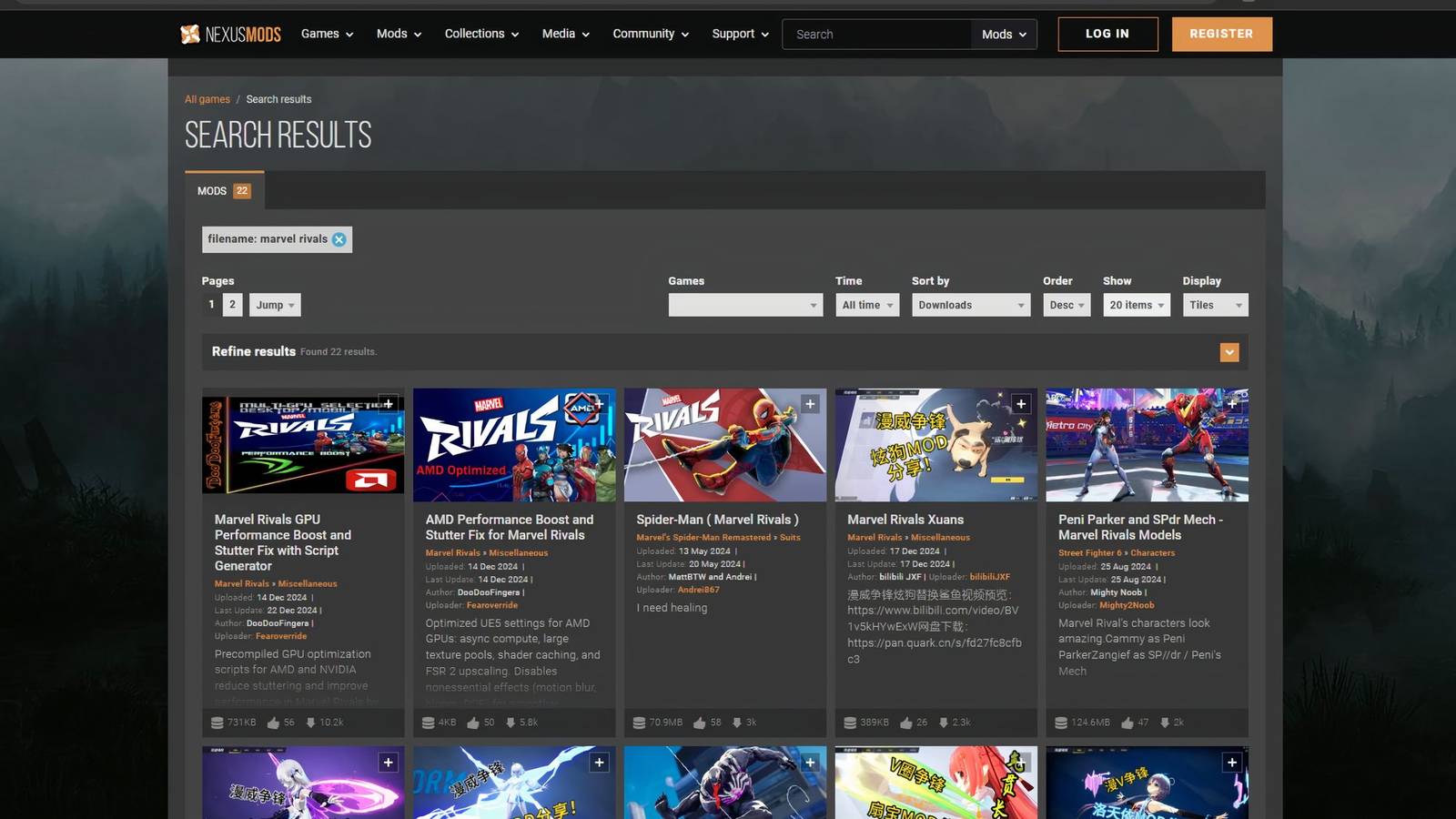Click the Nexus Mods logo

click(230, 34)
